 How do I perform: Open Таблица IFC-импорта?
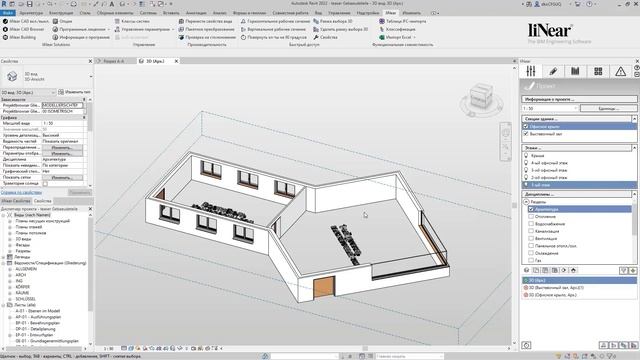coord(402,21)
